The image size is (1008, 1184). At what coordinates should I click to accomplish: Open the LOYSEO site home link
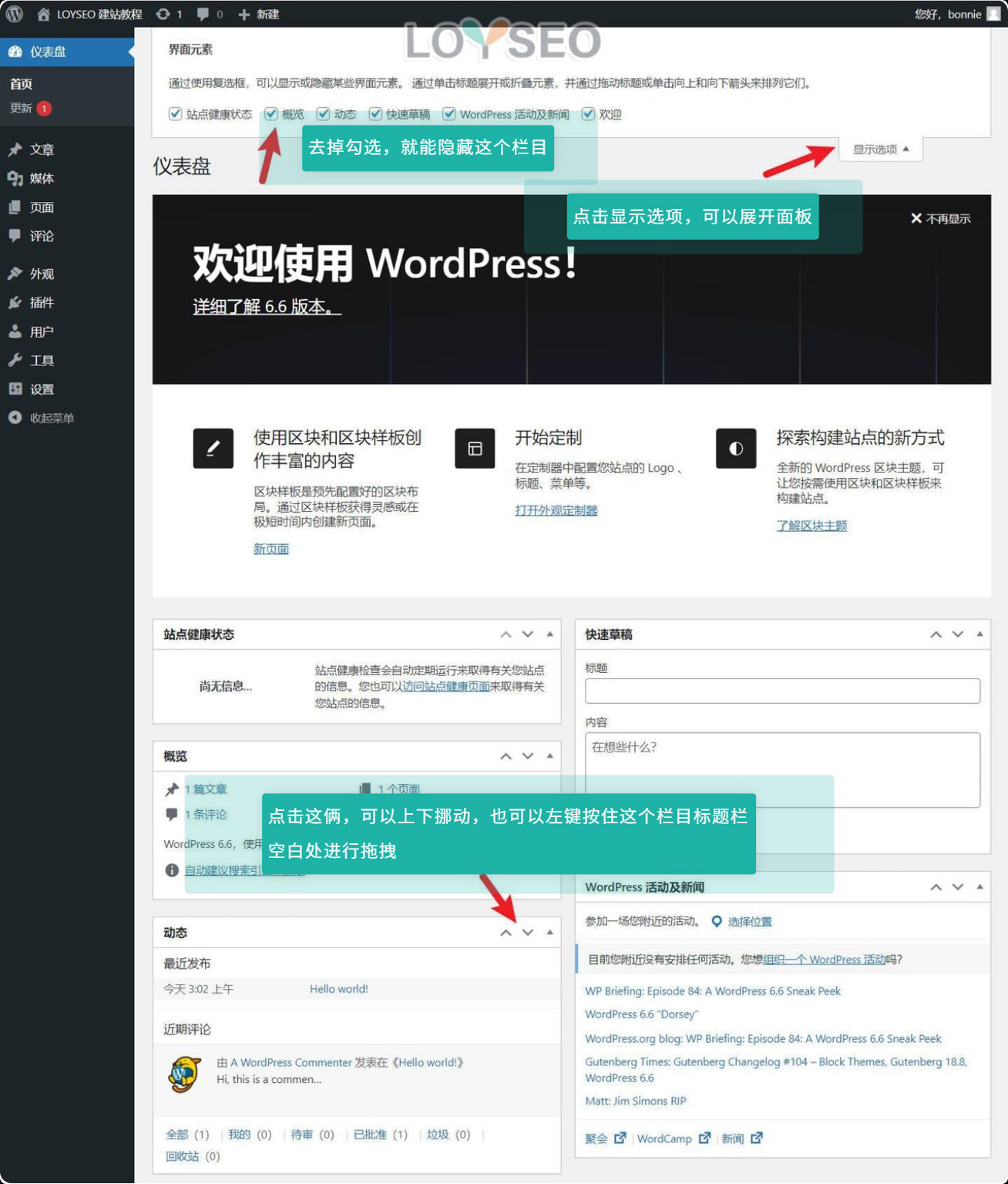click(x=89, y=14)
